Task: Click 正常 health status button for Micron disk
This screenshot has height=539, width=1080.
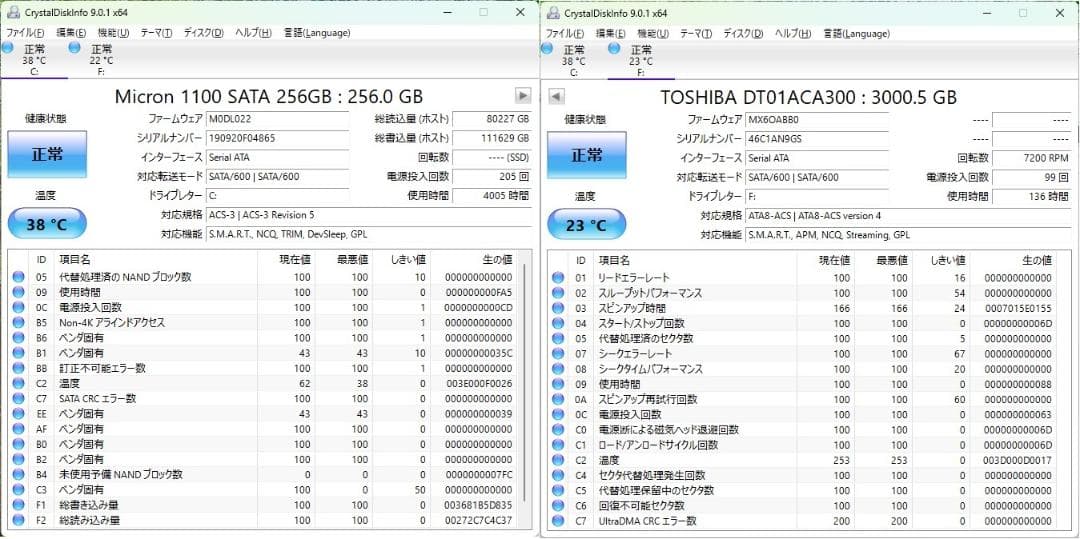Action: 47,154
